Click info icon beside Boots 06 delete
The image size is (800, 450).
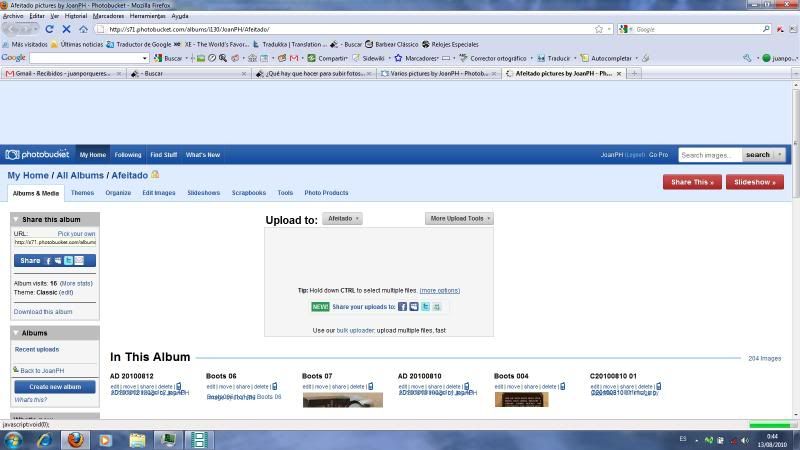(274, 386)
